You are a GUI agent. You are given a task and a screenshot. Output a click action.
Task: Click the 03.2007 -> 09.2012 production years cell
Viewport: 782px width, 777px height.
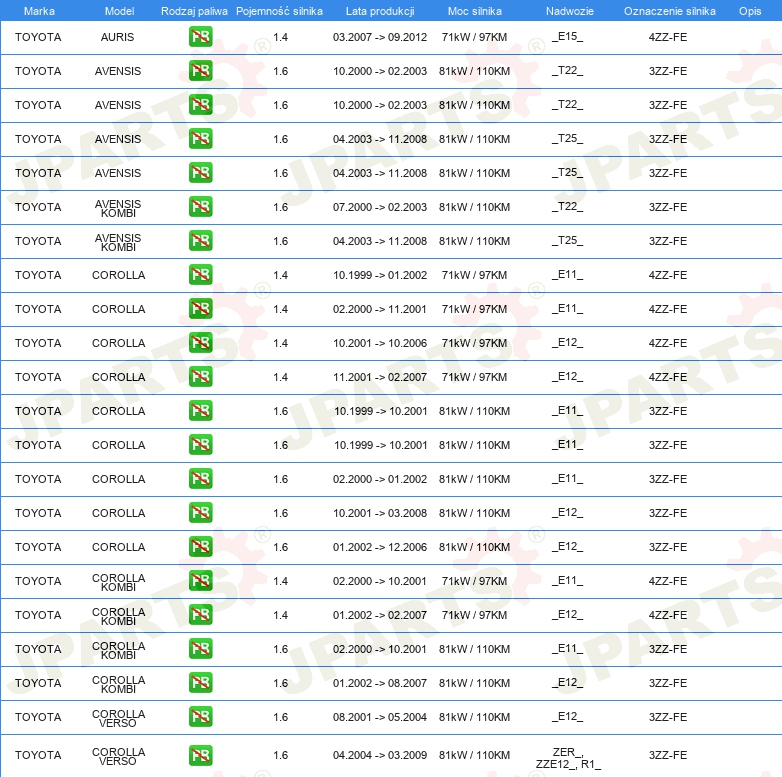pos(380,37)
